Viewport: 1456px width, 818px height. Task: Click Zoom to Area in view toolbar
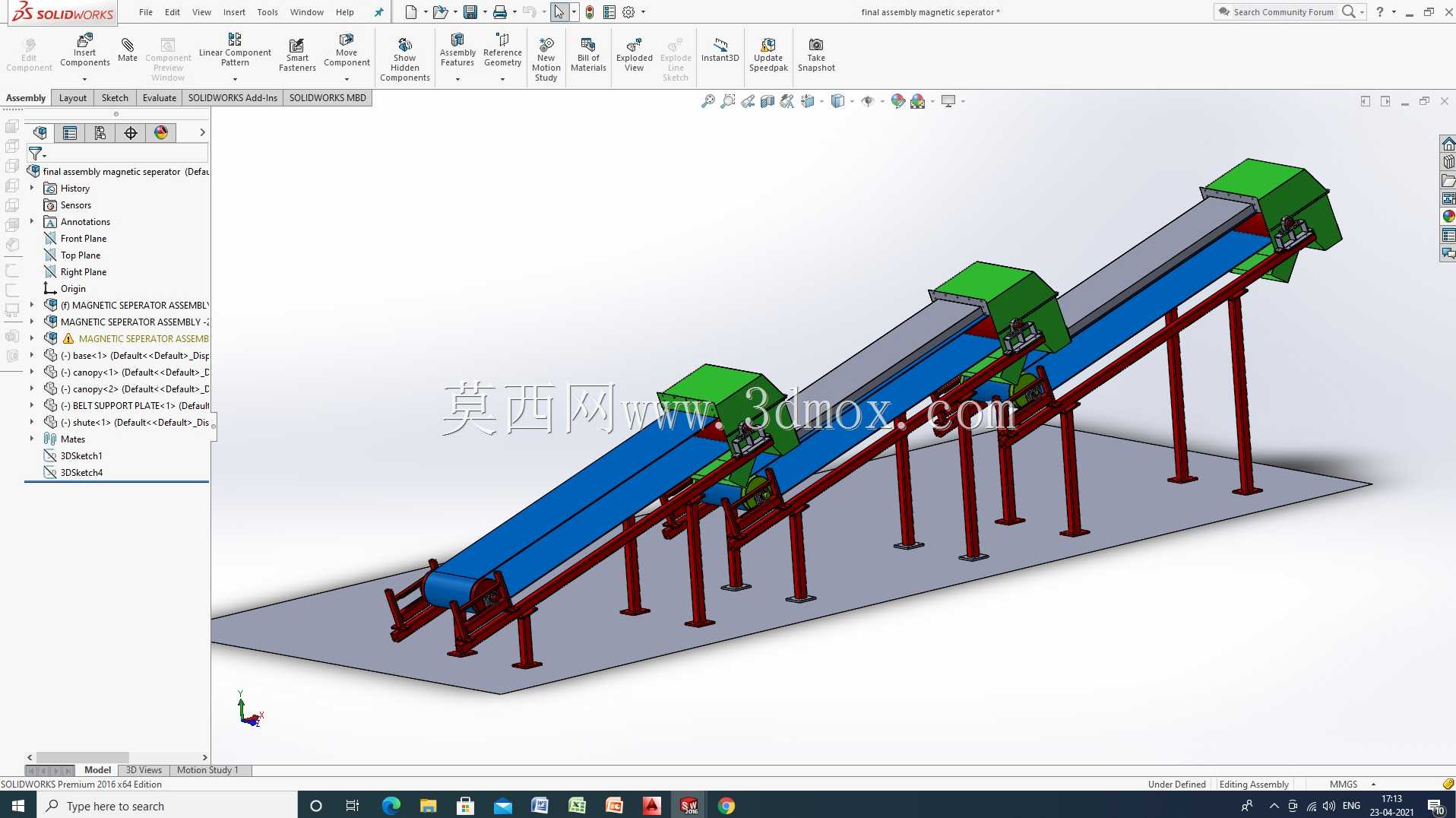[728, 101]
